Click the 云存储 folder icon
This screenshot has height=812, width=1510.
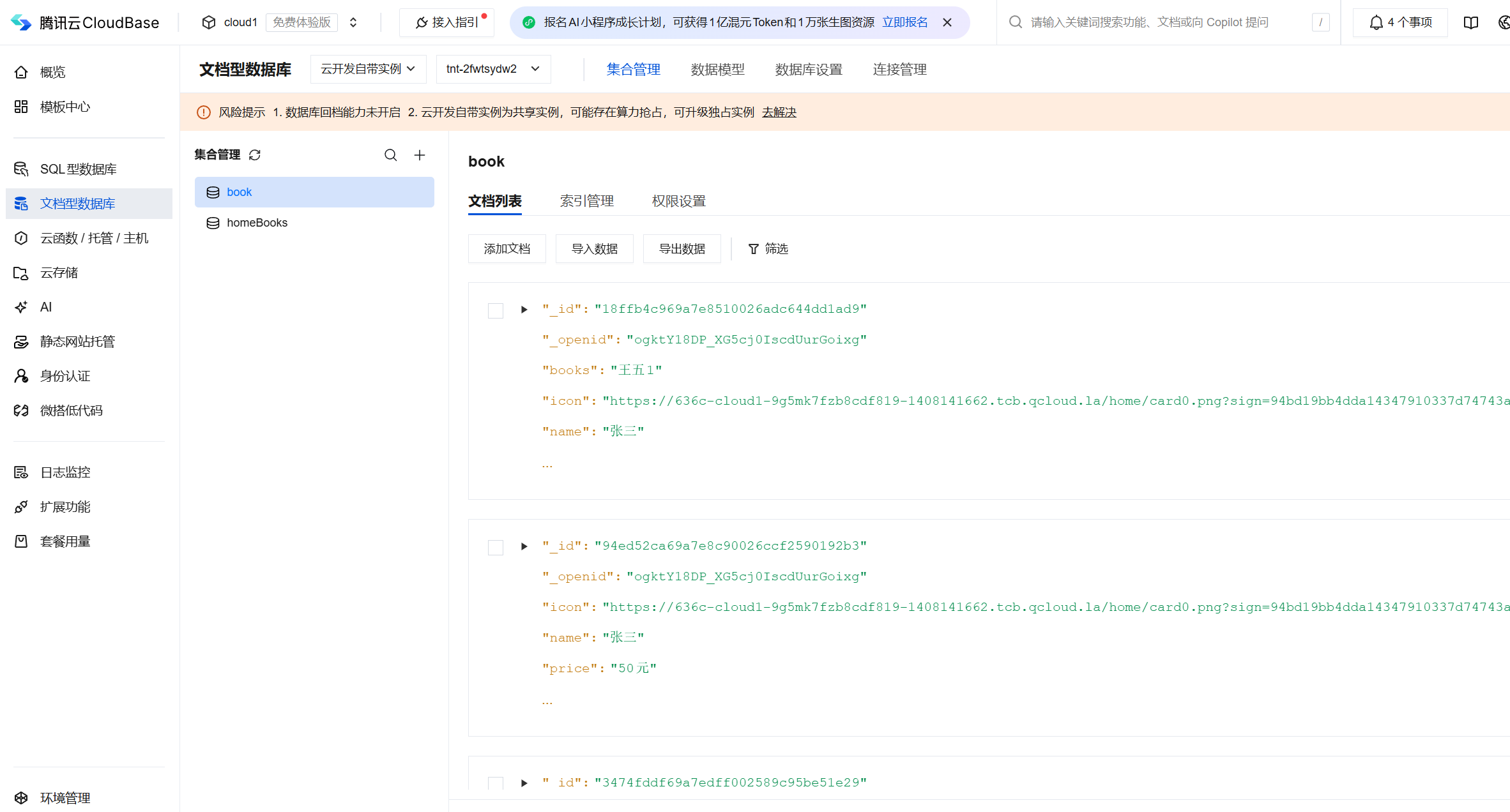[21, 273]
